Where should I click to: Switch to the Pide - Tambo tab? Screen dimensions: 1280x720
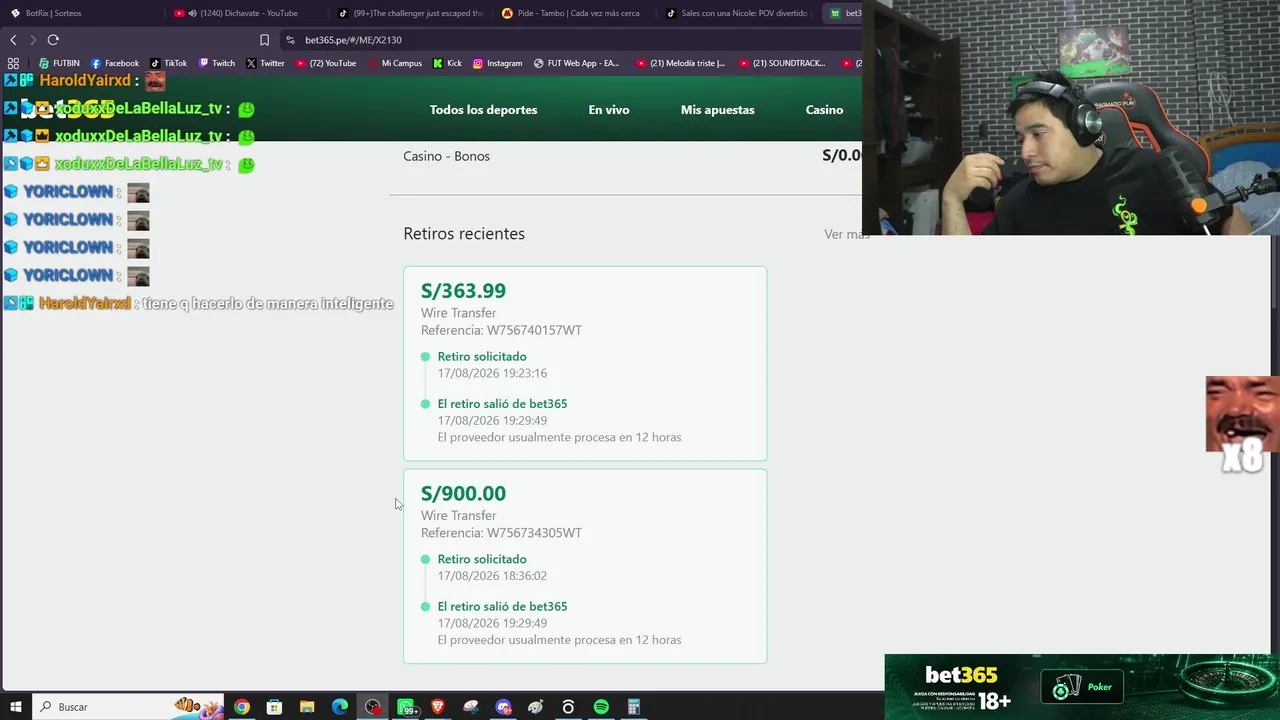tap(574, 13)
